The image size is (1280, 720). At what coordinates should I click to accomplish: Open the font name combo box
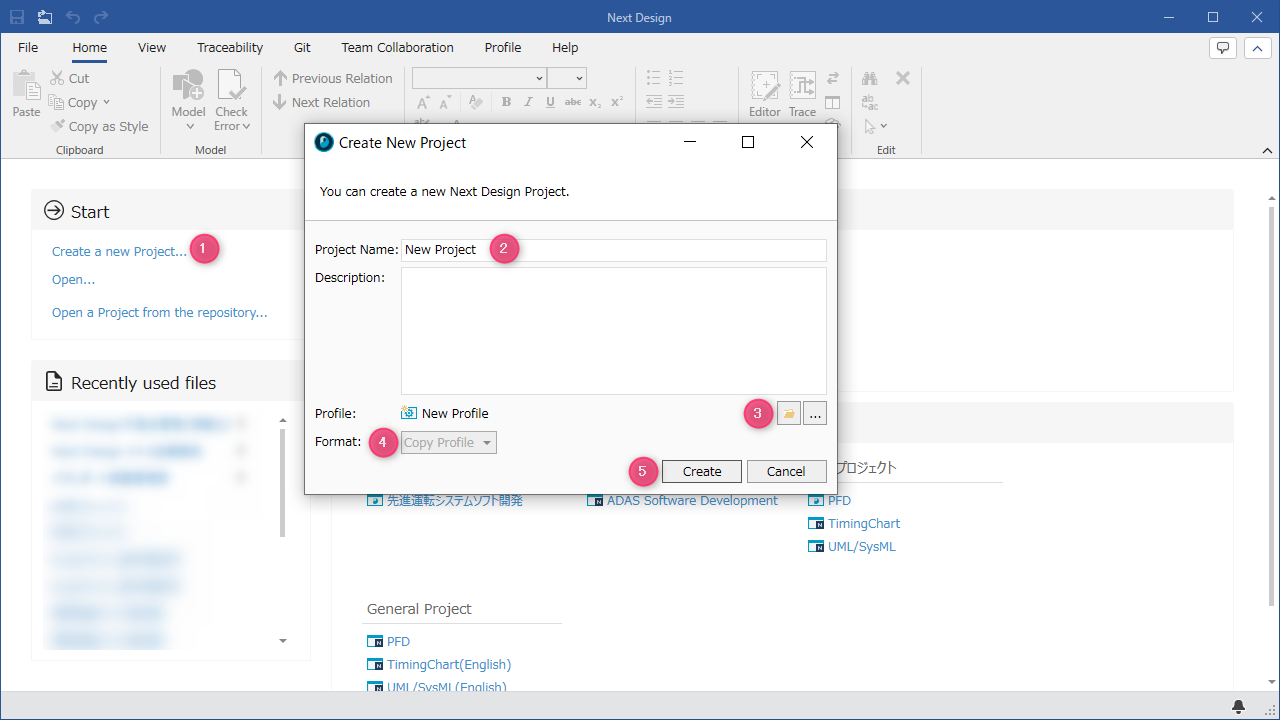pyautogui.click(x=479, y=78)
